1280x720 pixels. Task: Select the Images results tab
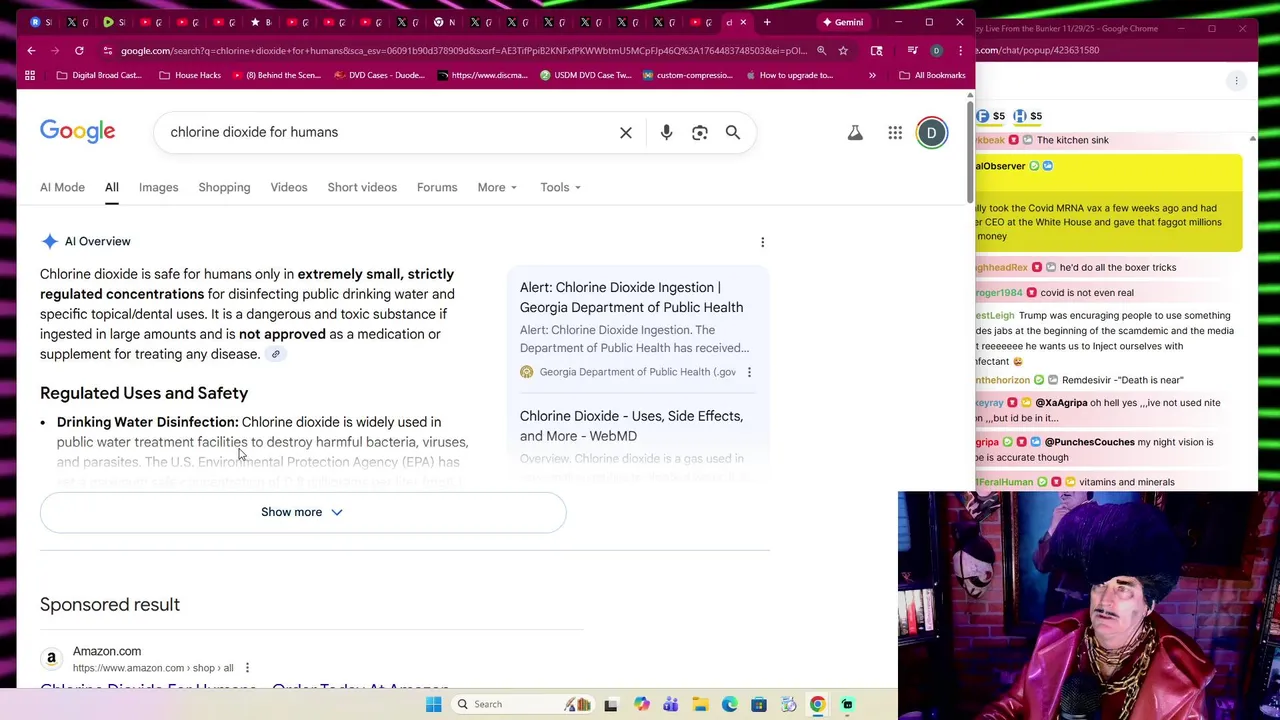pos(158,187)
